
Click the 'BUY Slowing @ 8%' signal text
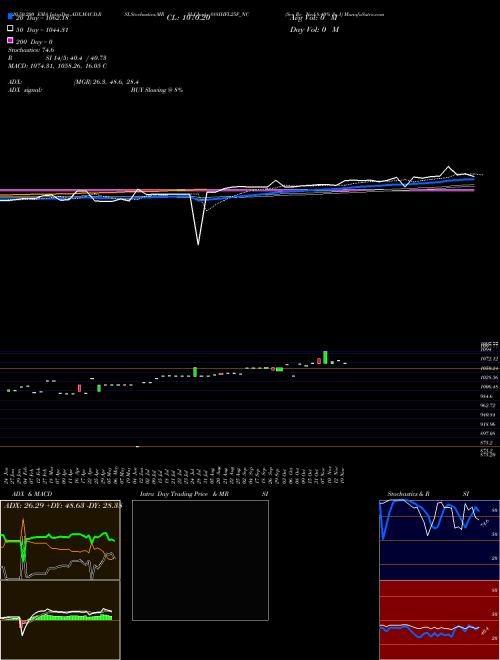tap(157, 90)
